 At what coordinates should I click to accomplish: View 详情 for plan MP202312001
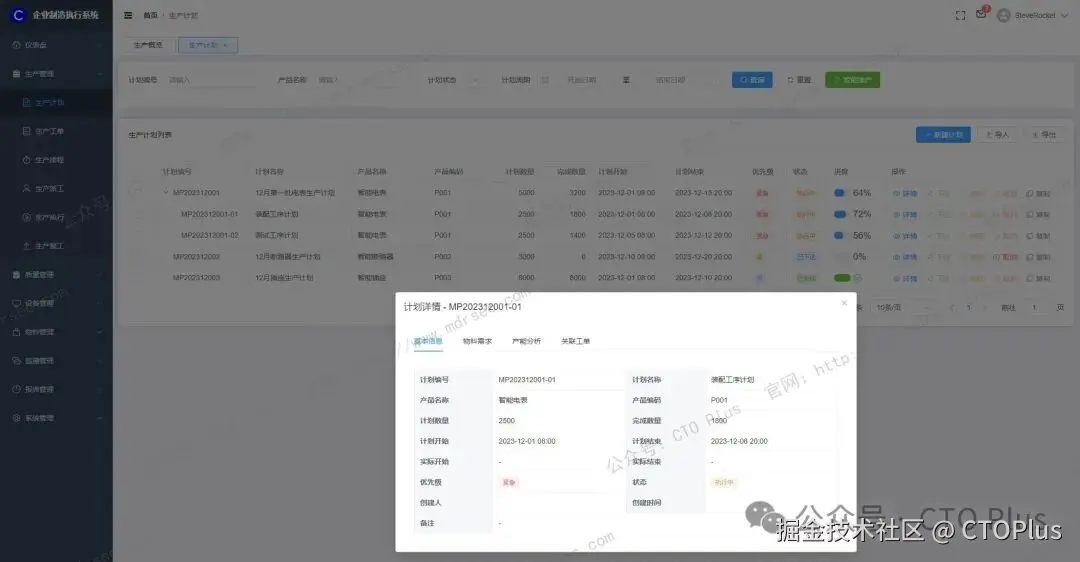(905, 194)
